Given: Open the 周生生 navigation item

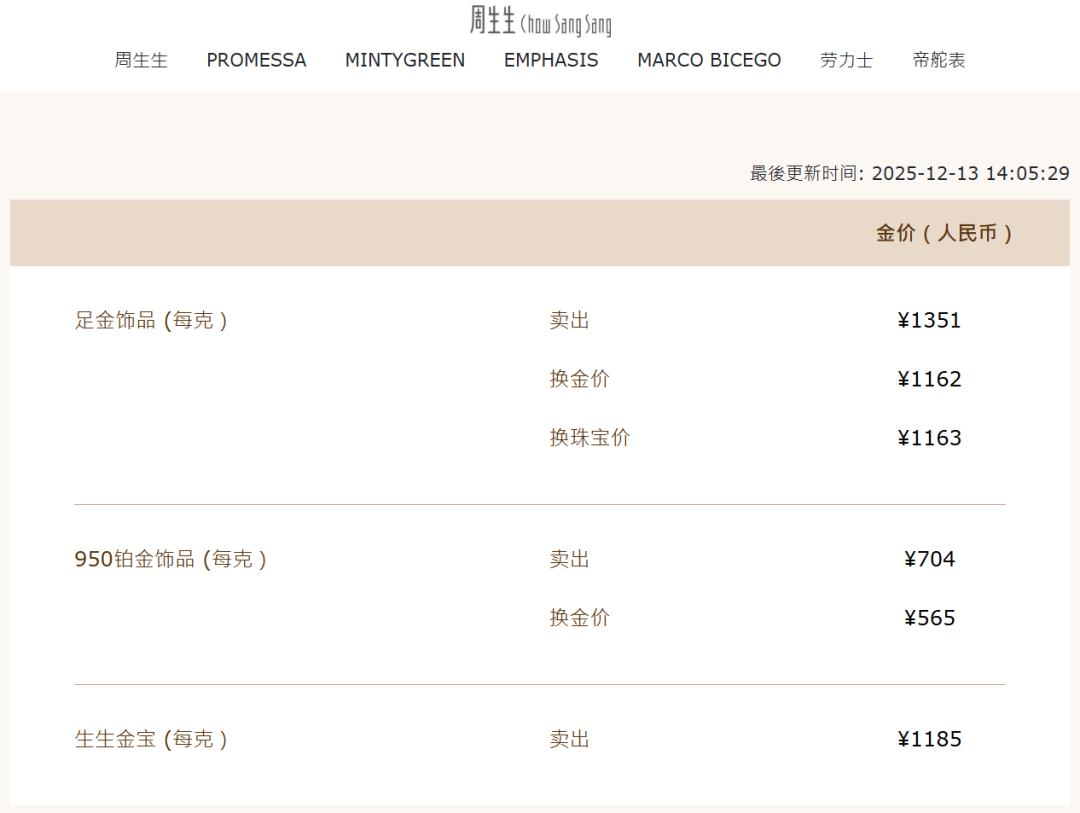Looking at the screenshot, I should (x=141, y=60).
